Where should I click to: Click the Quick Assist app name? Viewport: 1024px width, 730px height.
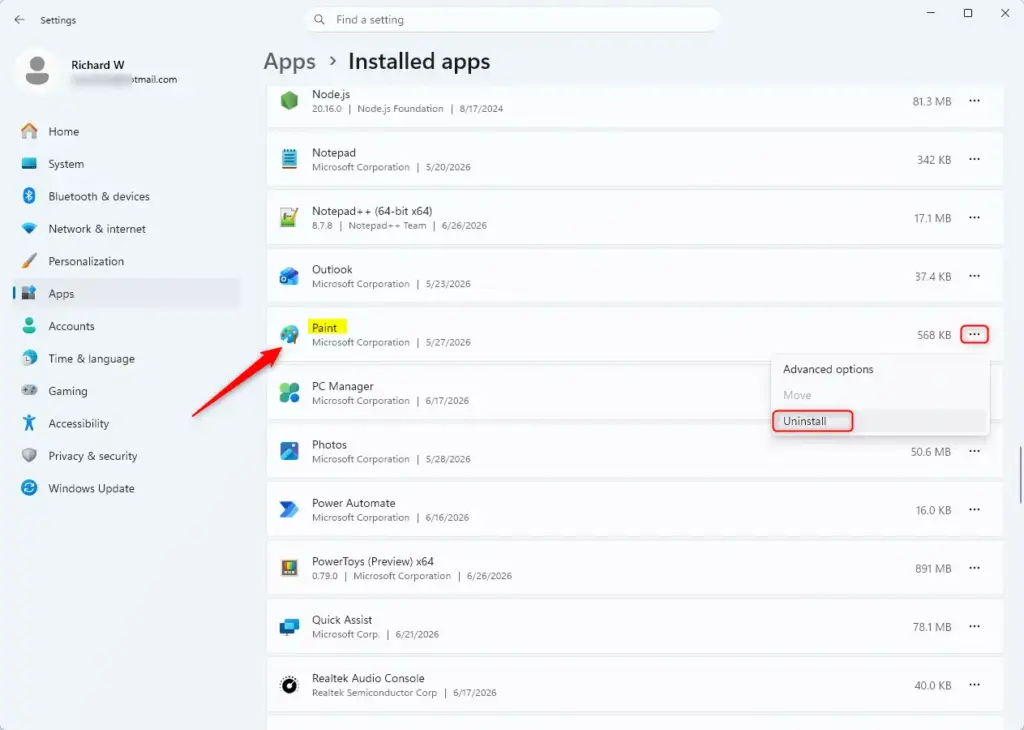tap(342, 620)
